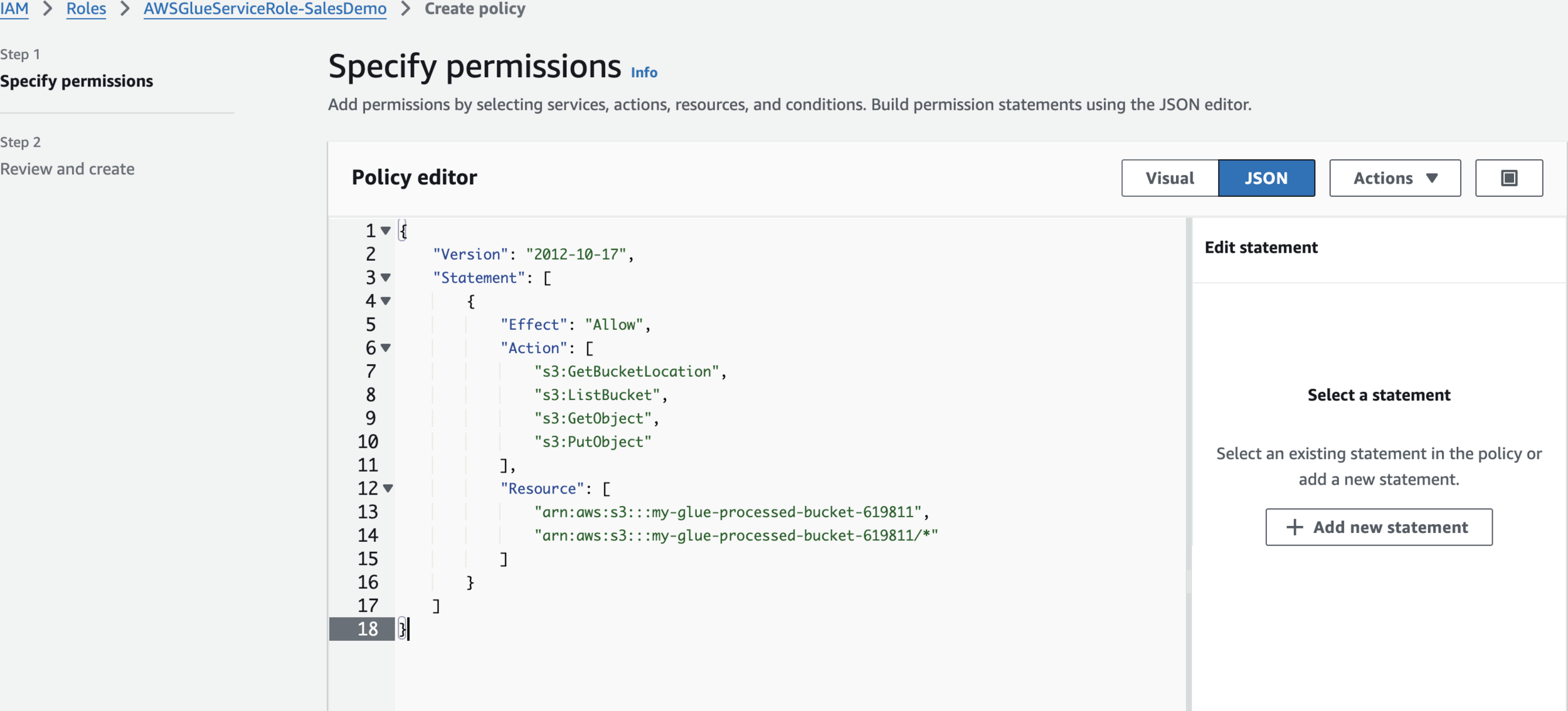Click the Add new statement button
This screenshot has width=1568, height=711.
click(1378, 527)
